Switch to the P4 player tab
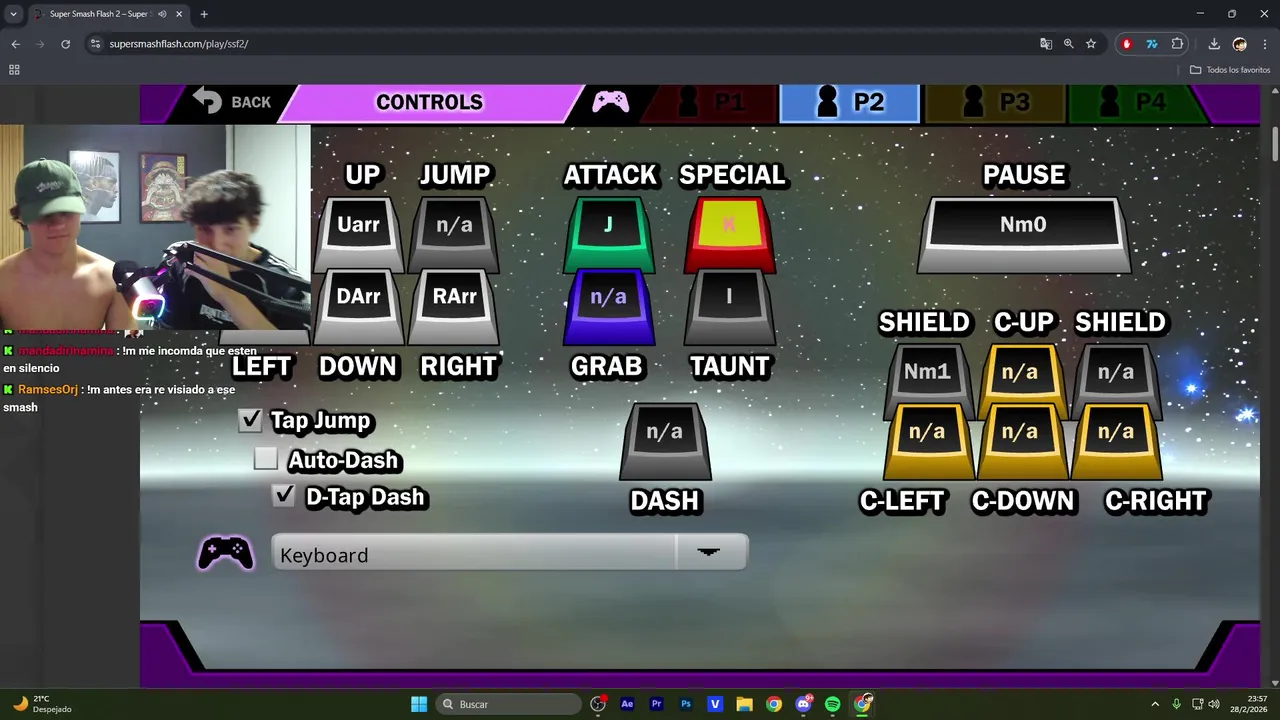Image resolution: width=1280 pixels, height=720 pixels. [1136, 102]
